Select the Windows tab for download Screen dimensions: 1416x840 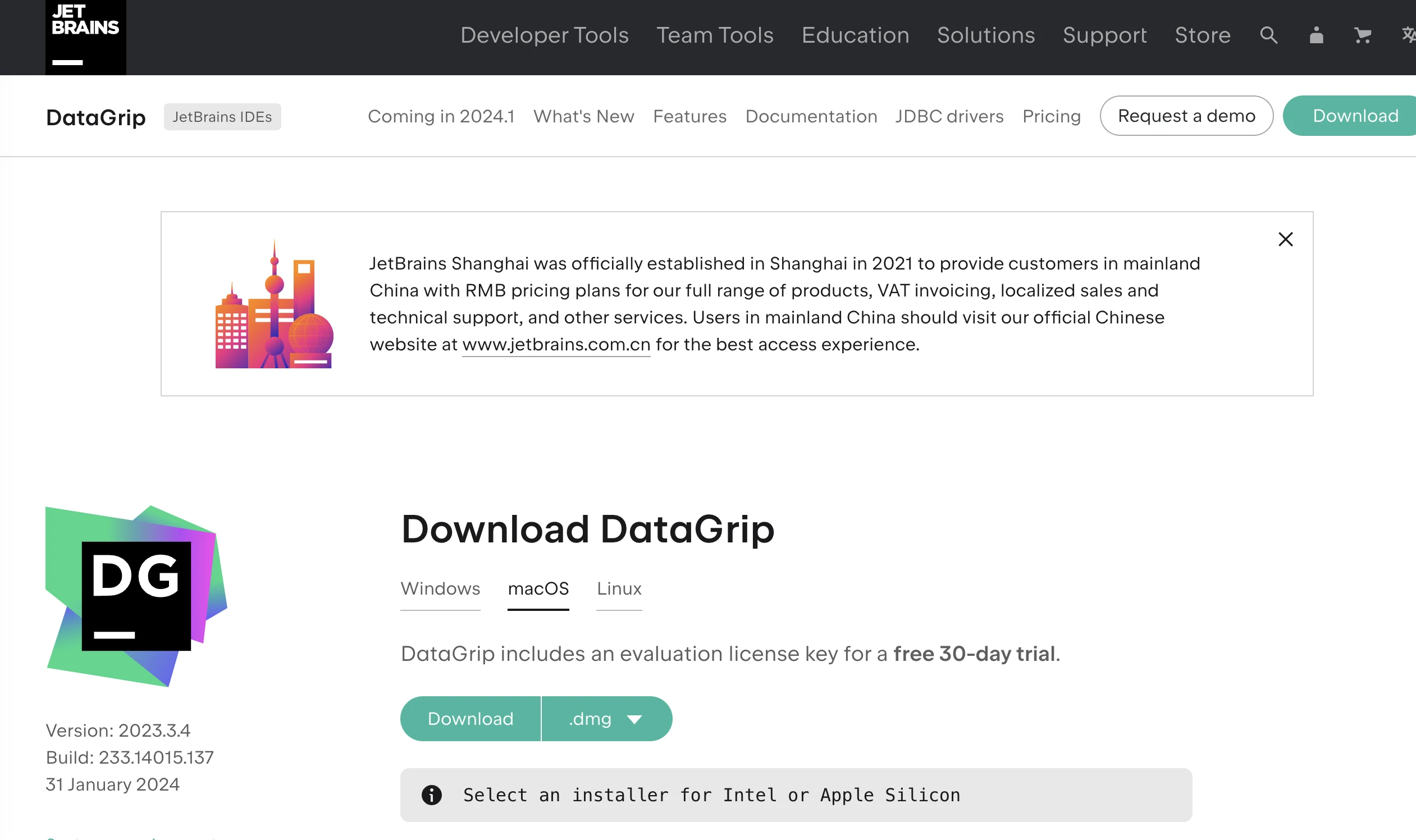pyautogui.click(x=440, y=588)
